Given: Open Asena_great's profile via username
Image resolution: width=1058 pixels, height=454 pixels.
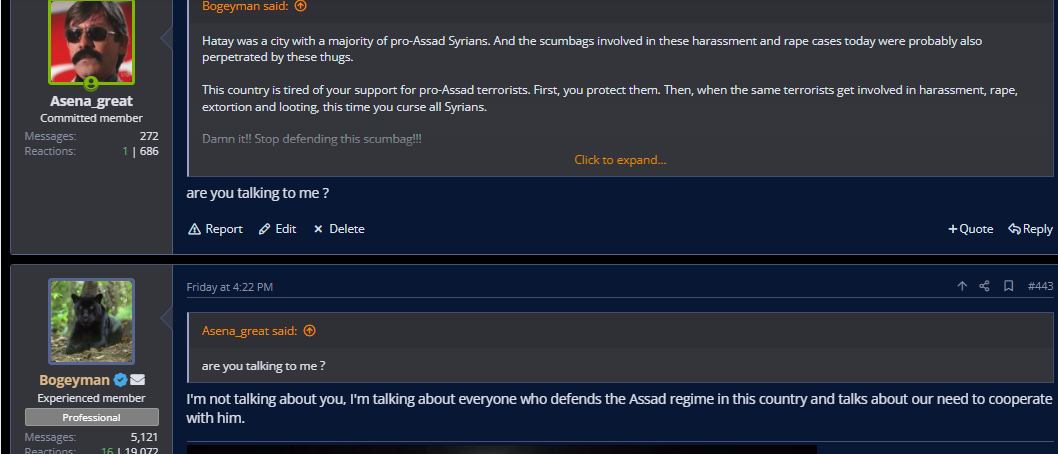Looking at the screenshot, I should 91,101.
